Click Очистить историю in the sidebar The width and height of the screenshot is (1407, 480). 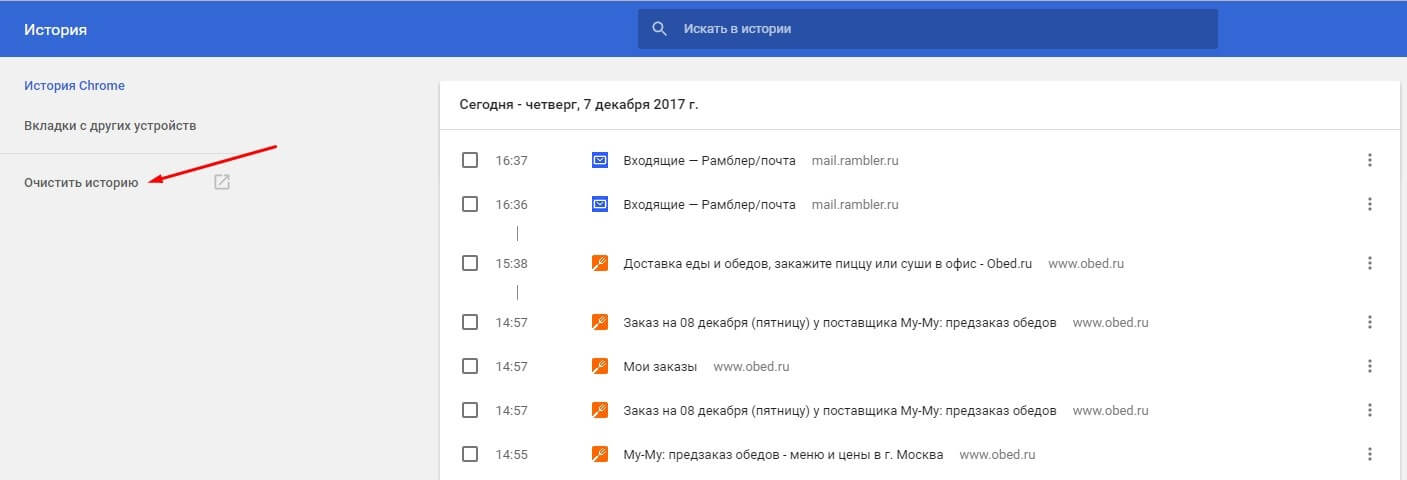[x=81, y=183]
